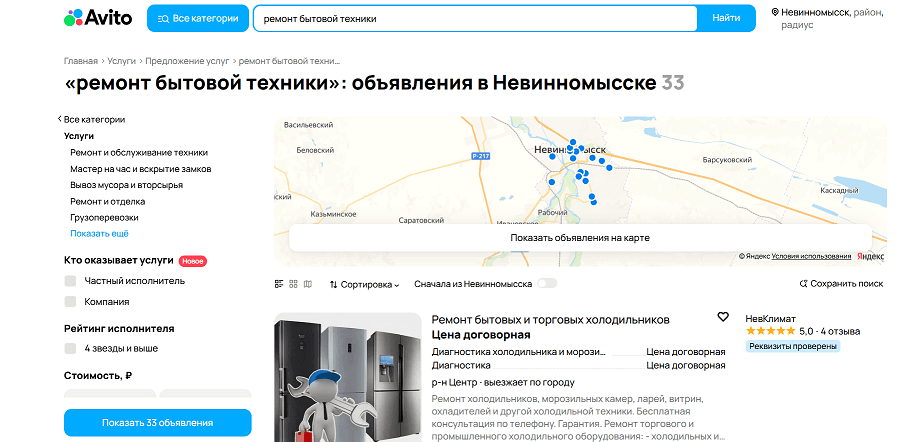This screenshot has width=911, height=442.
Task: Go to Грузоперевозки category
Action: click(104, 217)
